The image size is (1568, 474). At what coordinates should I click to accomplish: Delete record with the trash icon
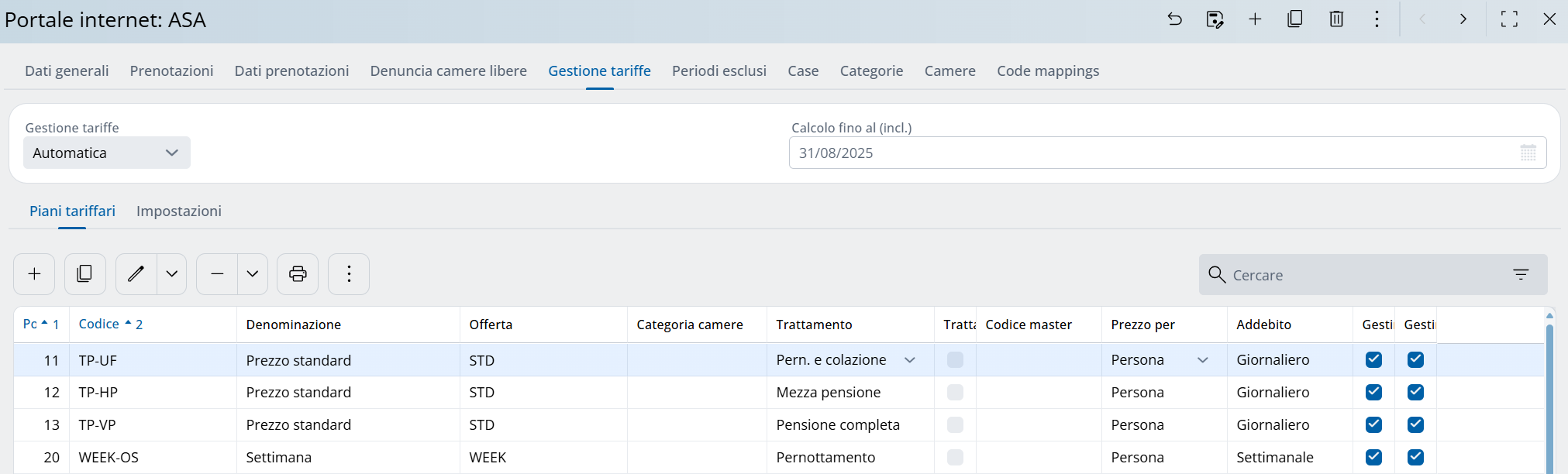click(x=1336, y=19)
